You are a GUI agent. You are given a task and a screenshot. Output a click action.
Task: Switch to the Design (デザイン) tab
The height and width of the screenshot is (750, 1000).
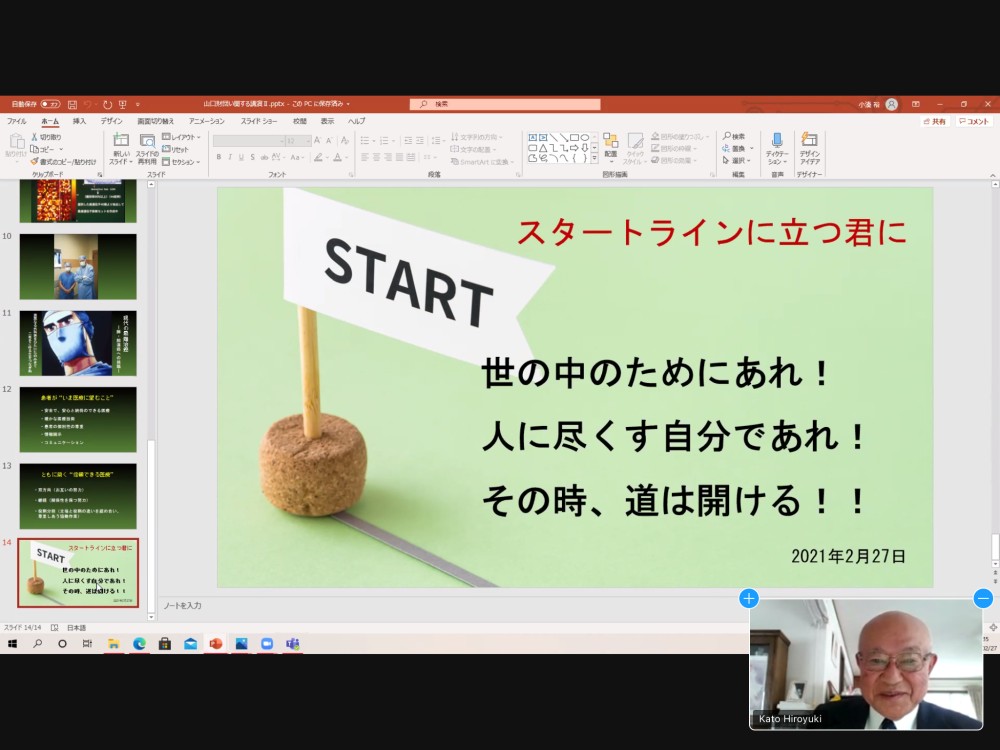(111, 121)
